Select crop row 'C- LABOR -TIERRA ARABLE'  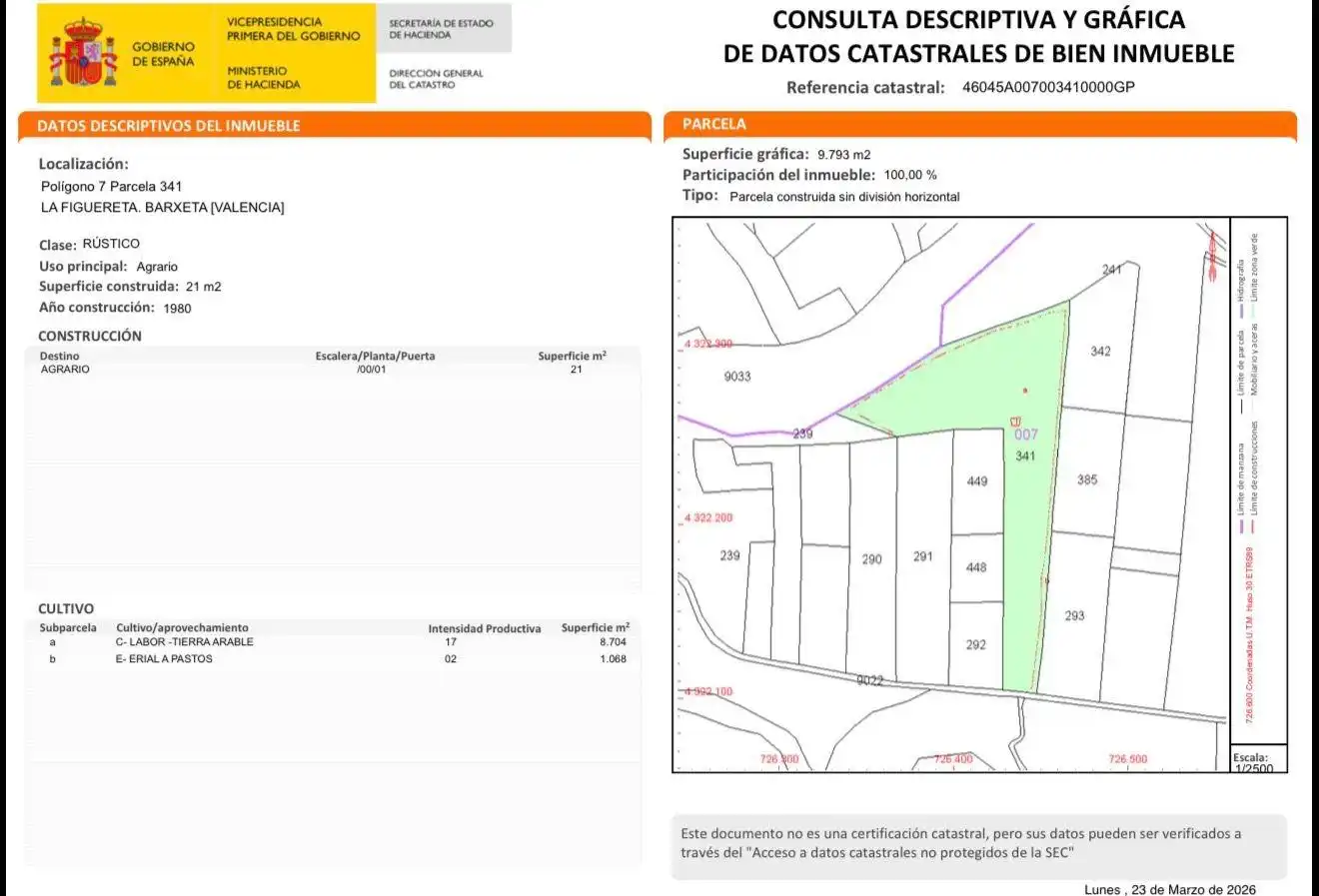pos(185,642)
